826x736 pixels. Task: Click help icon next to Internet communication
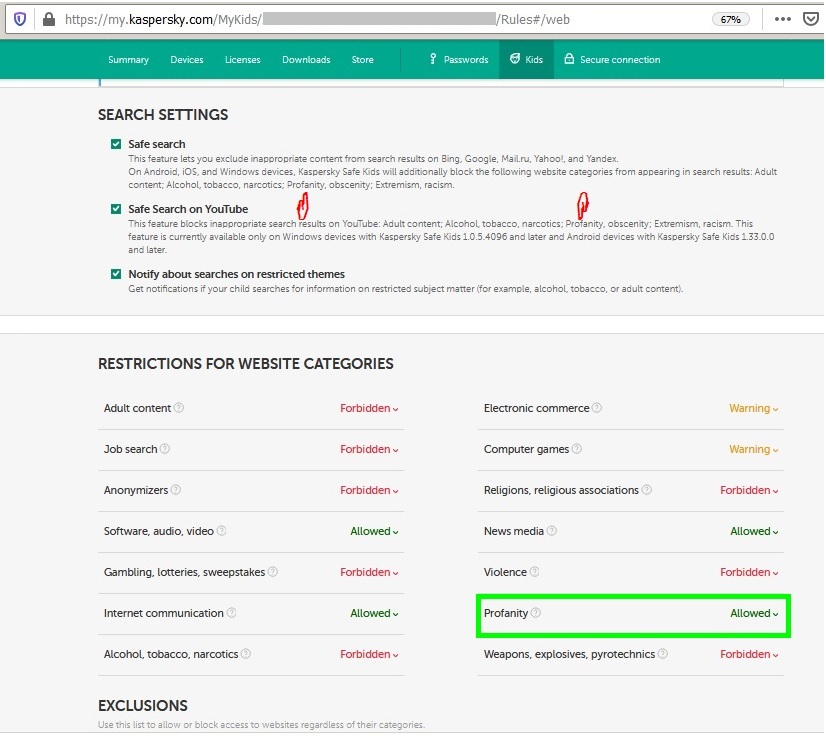pyautogui.click(x=231, y=613)
